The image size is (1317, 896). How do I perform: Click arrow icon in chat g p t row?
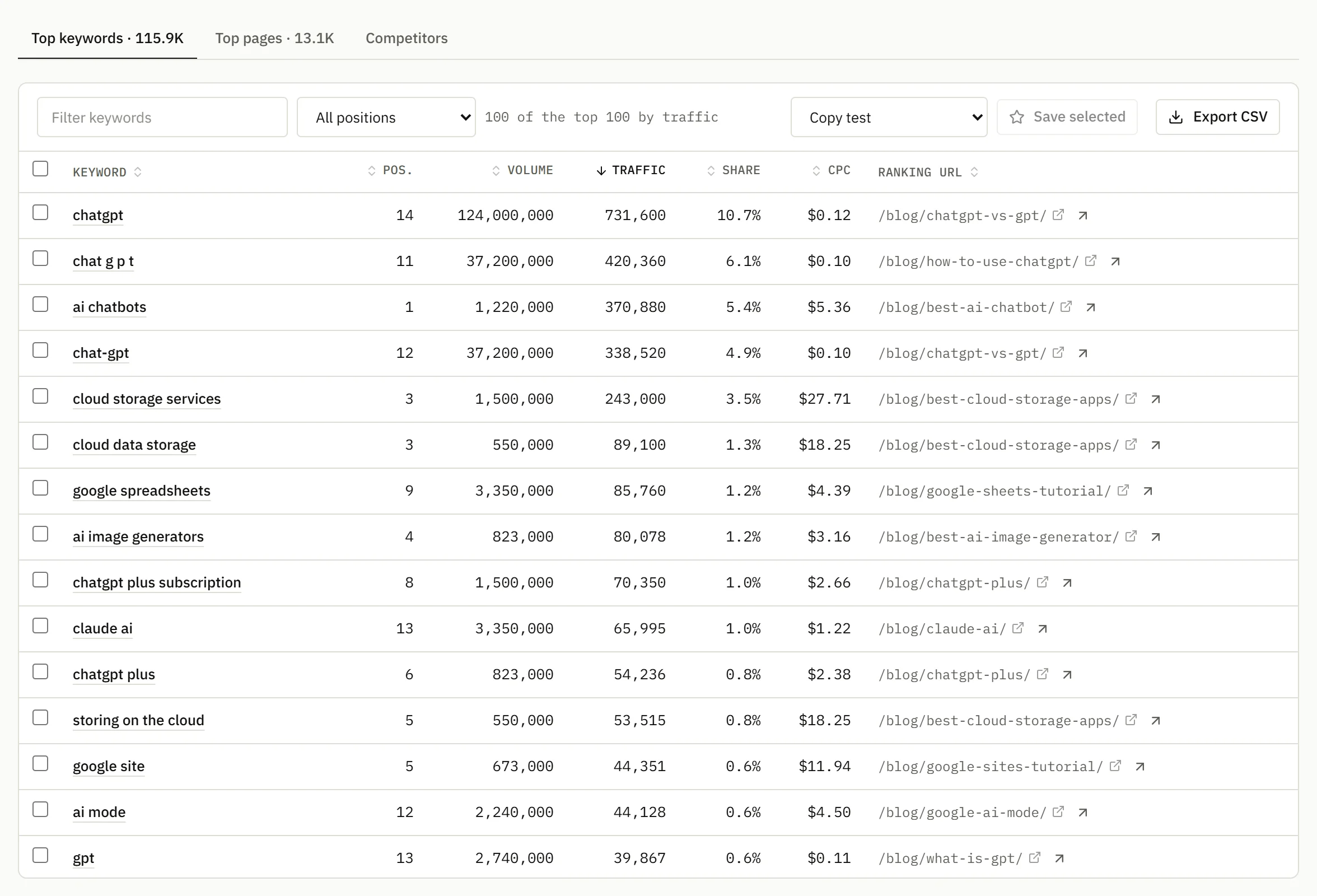pyautogui.click(x=1115, y=262)
